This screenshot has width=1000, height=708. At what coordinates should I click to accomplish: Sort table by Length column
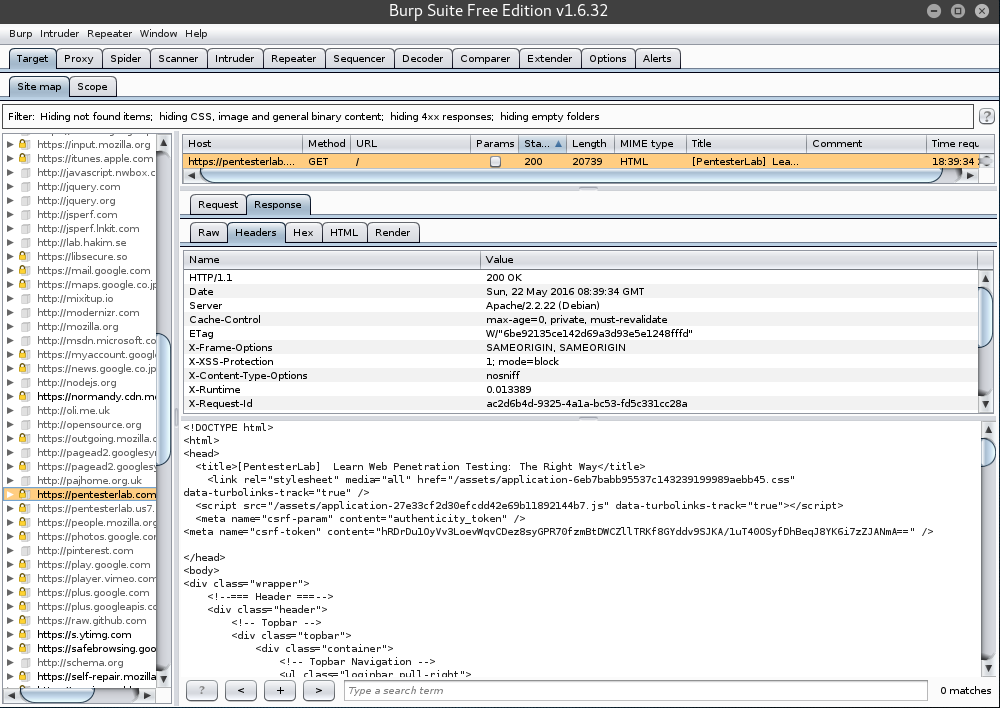pos(589,144)
